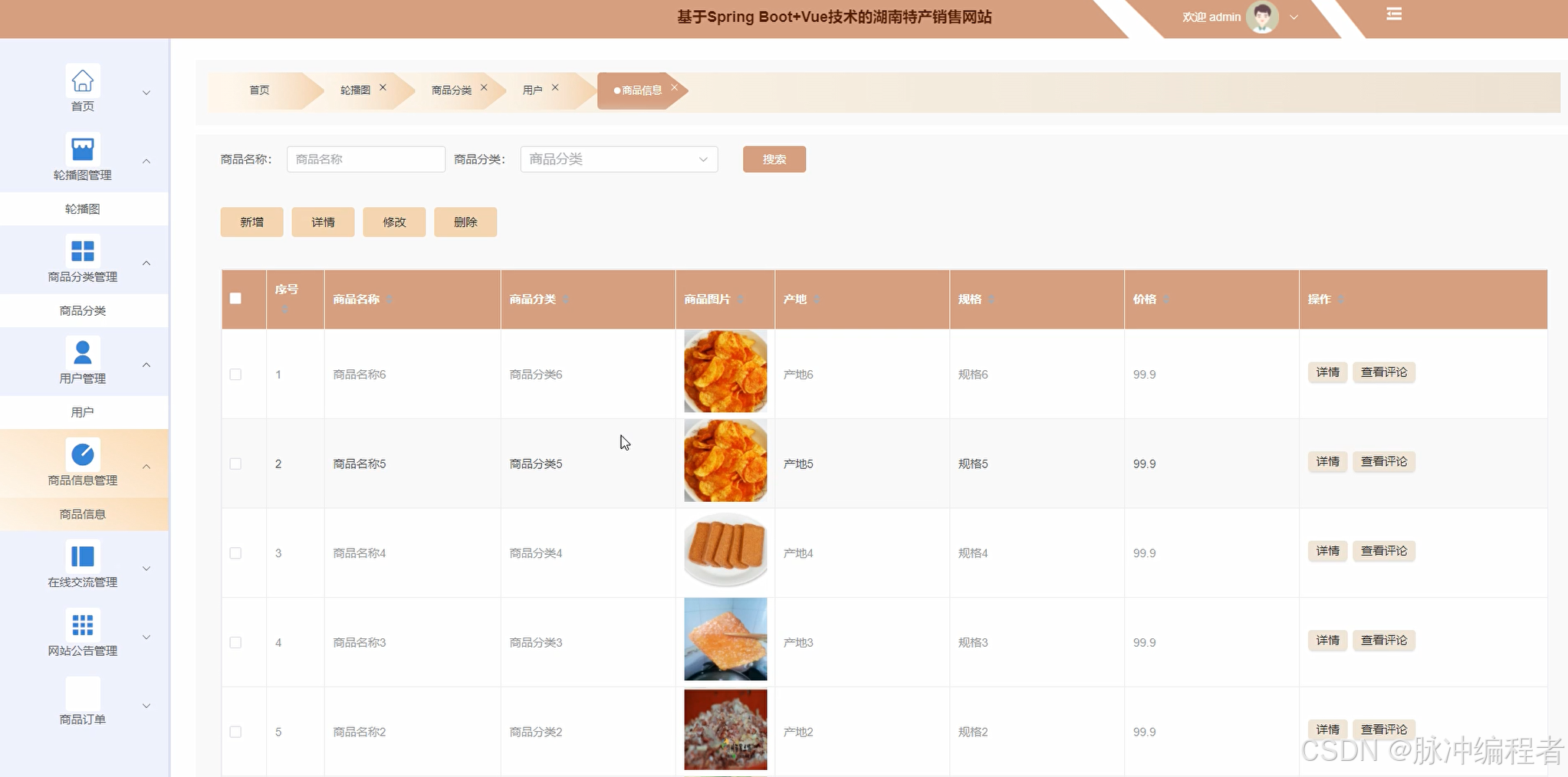Click 产地4 cell text

pos(798,553)
